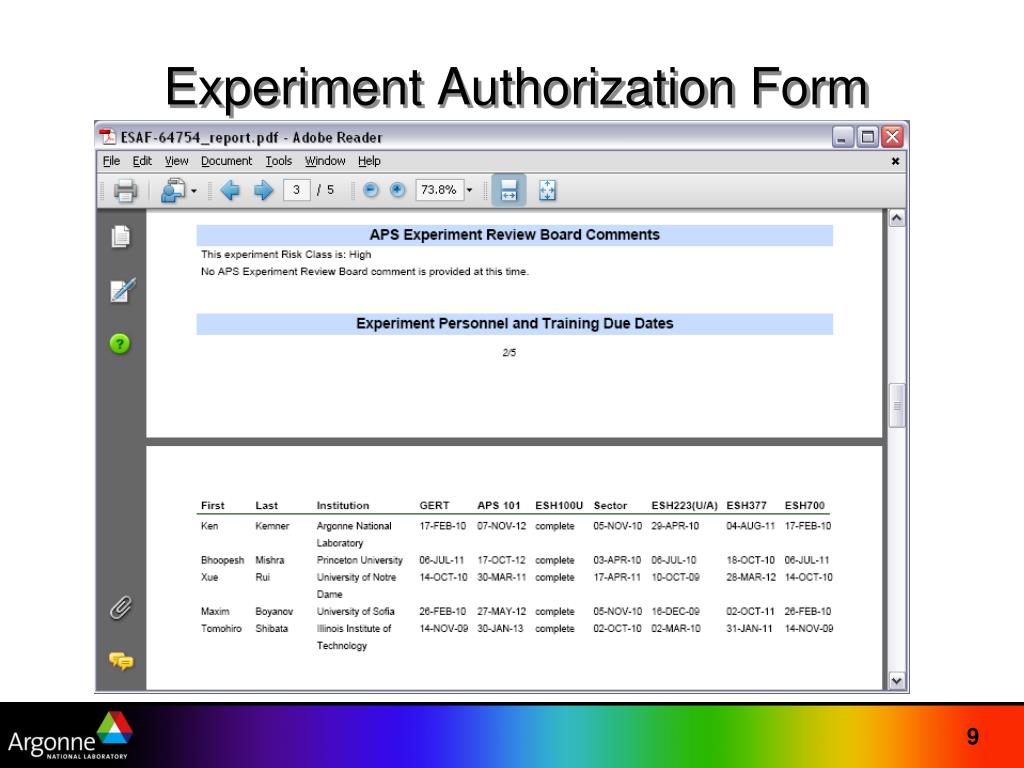Image resolution: width=1024 pixels, height=768 pixels.
Task: Open the Comments speech bubble icon
Action: 121,661
